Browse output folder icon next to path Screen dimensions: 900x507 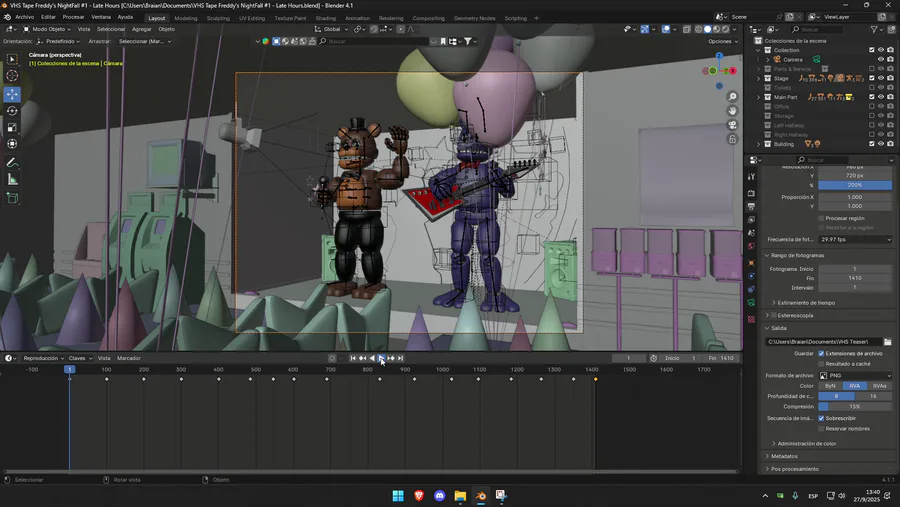[887, 342]
